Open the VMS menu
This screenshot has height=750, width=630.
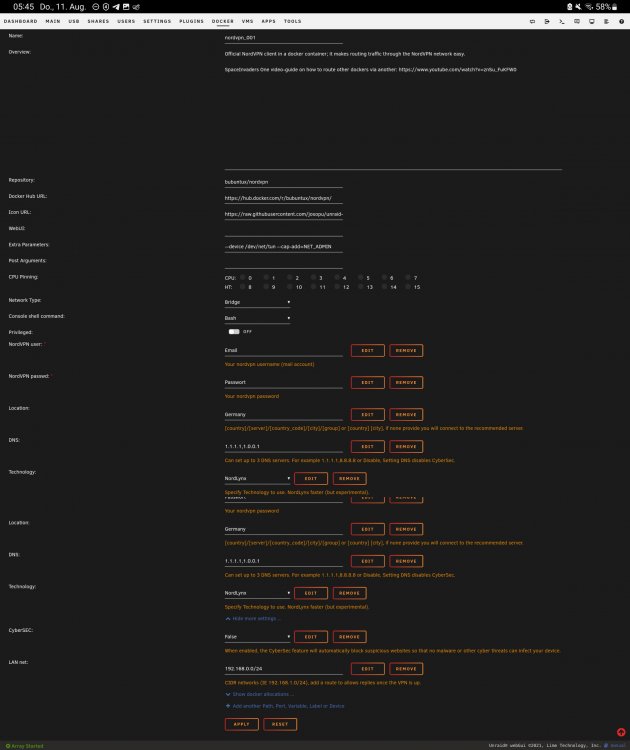(x=247, y=22)
